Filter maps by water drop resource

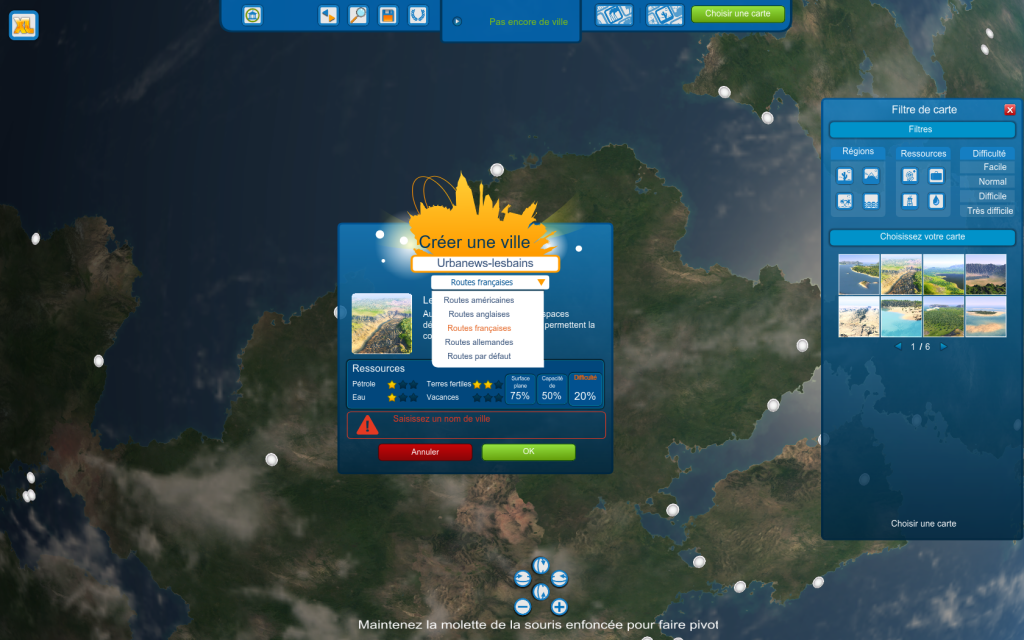pyautogui.click(x=936, y=201)
